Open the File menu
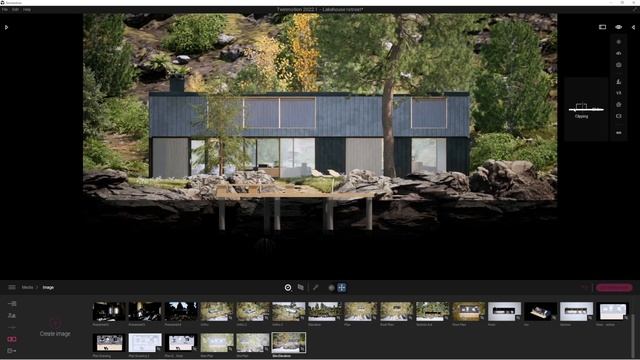 pyautogui.click(x=4, y=9)
